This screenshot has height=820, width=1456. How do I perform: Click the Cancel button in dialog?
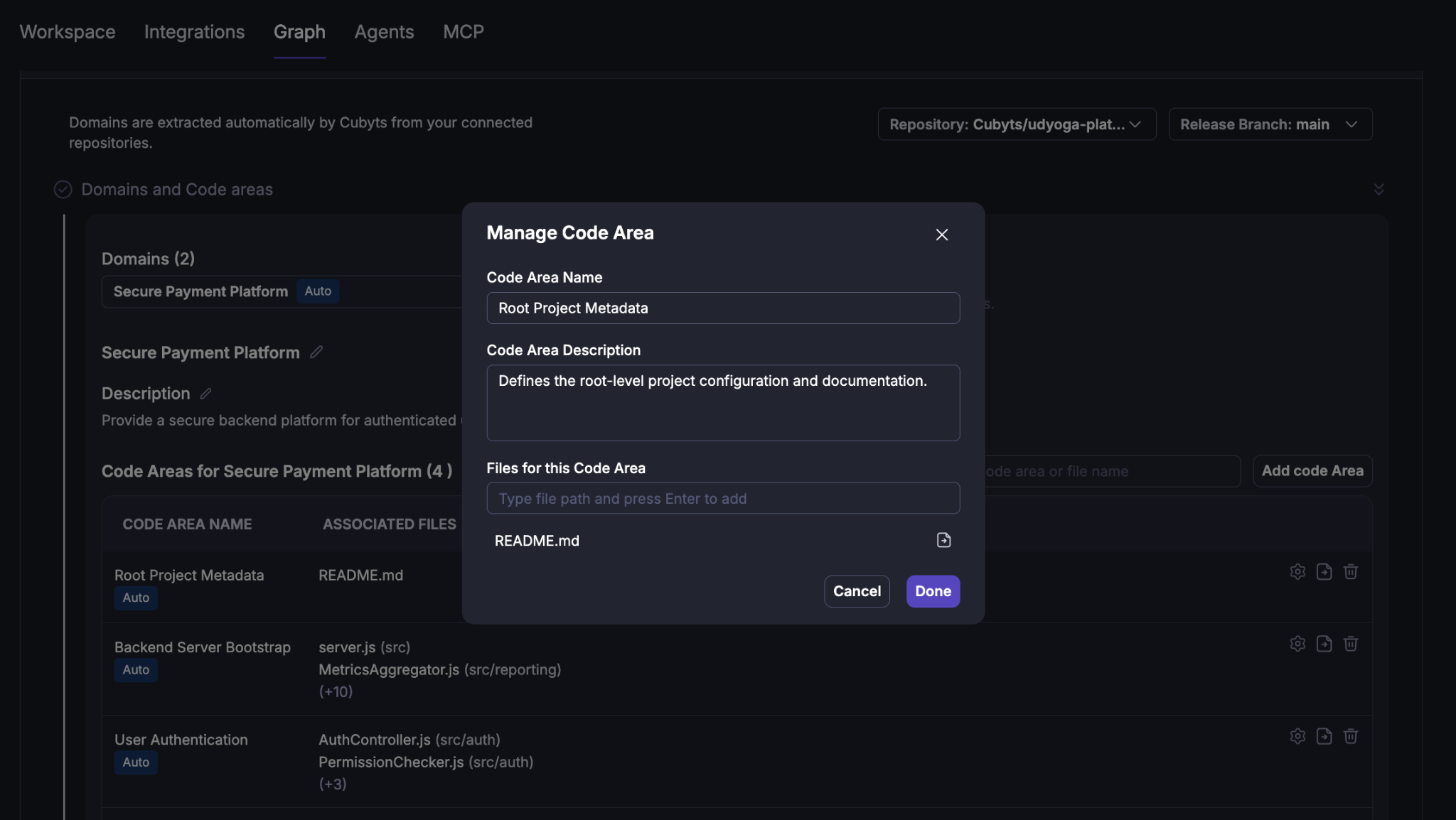[857, 591]
